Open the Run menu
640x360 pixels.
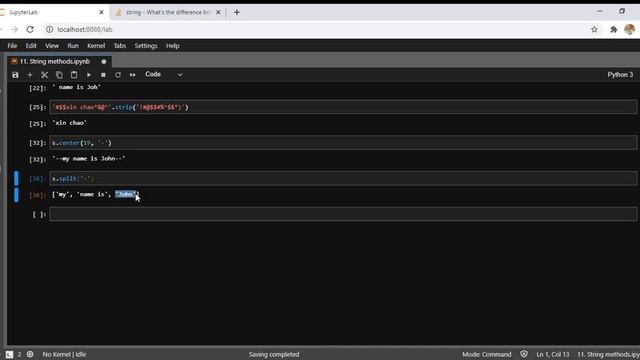[x=73, y=46]
